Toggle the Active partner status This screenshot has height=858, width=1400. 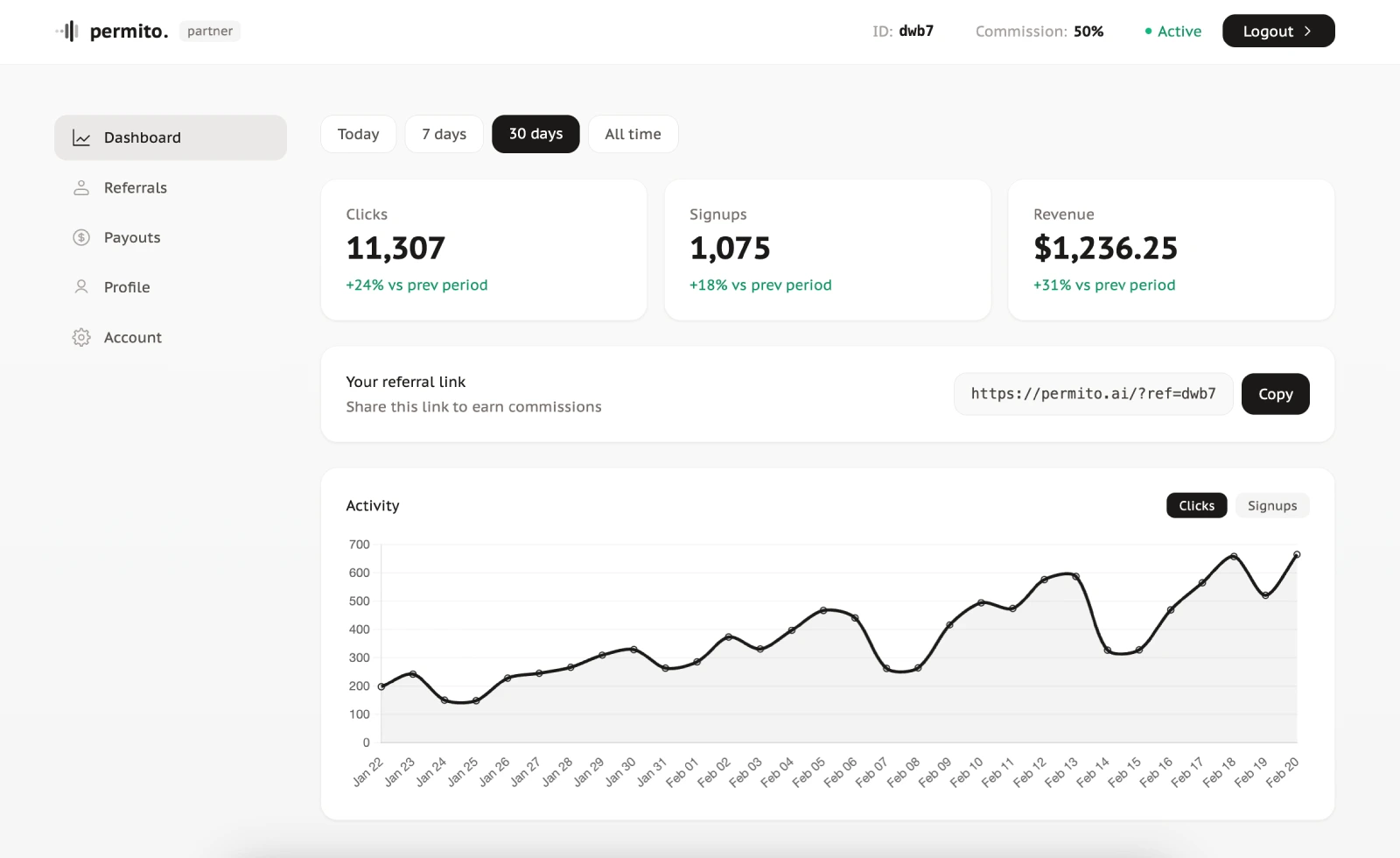tap(1172, 31)
